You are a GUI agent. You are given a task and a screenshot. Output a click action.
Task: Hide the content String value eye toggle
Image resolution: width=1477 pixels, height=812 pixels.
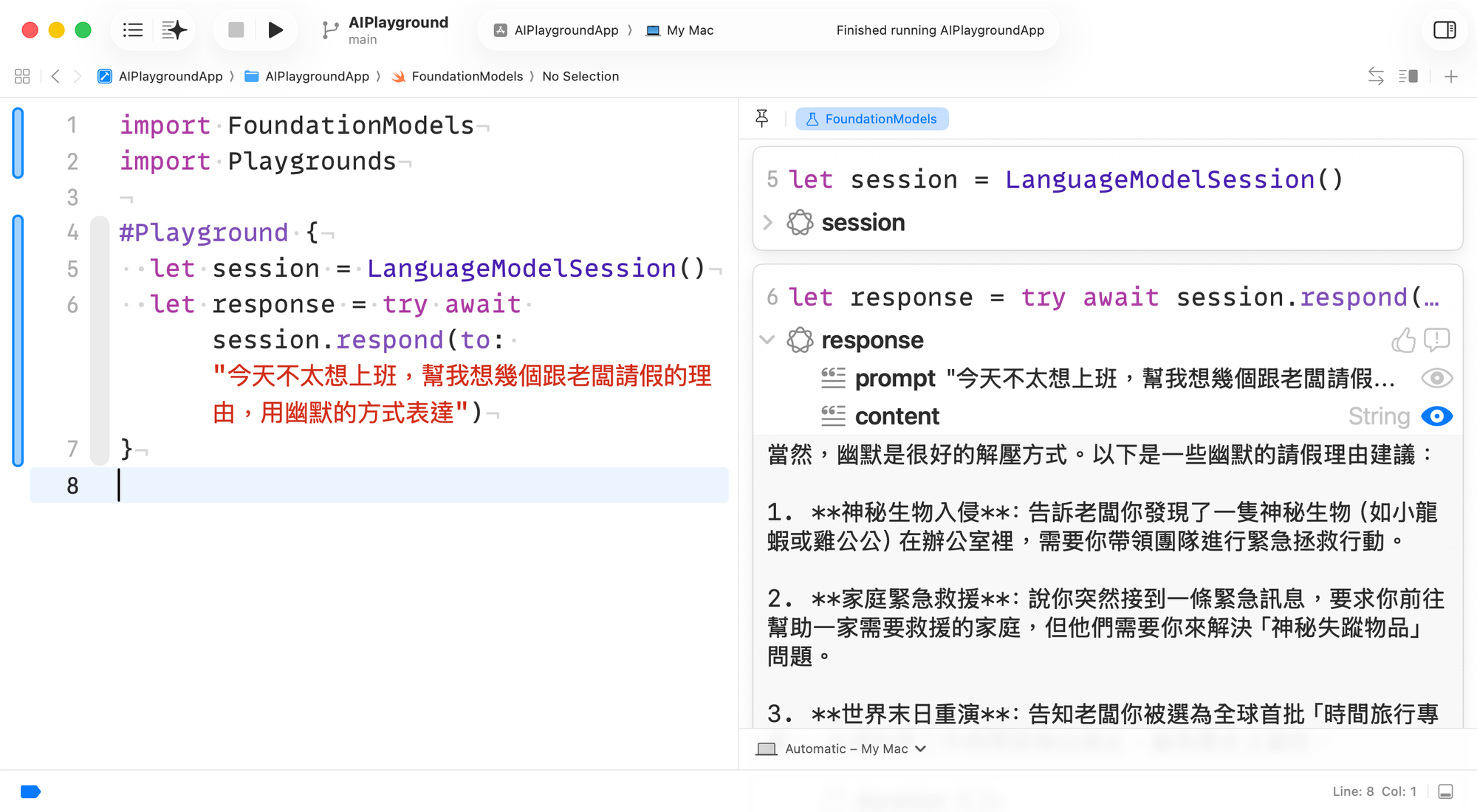(x=1436, y=416)
